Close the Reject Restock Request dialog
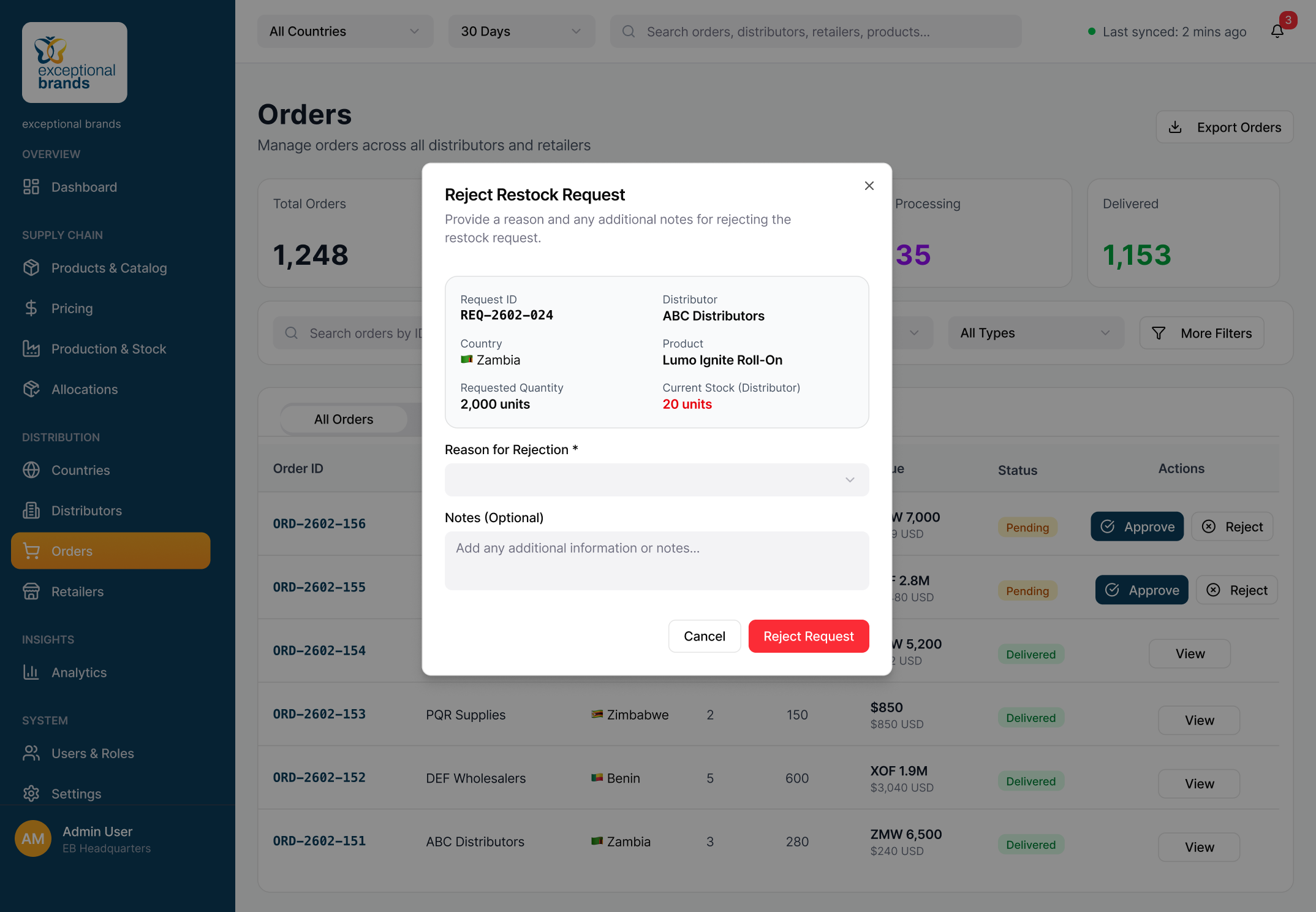 pyautogui.click(x=869, y=186)
